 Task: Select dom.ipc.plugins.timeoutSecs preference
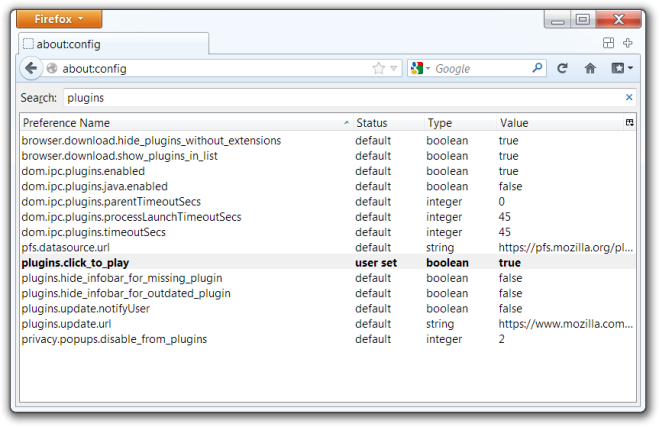[x=327, y=232]
